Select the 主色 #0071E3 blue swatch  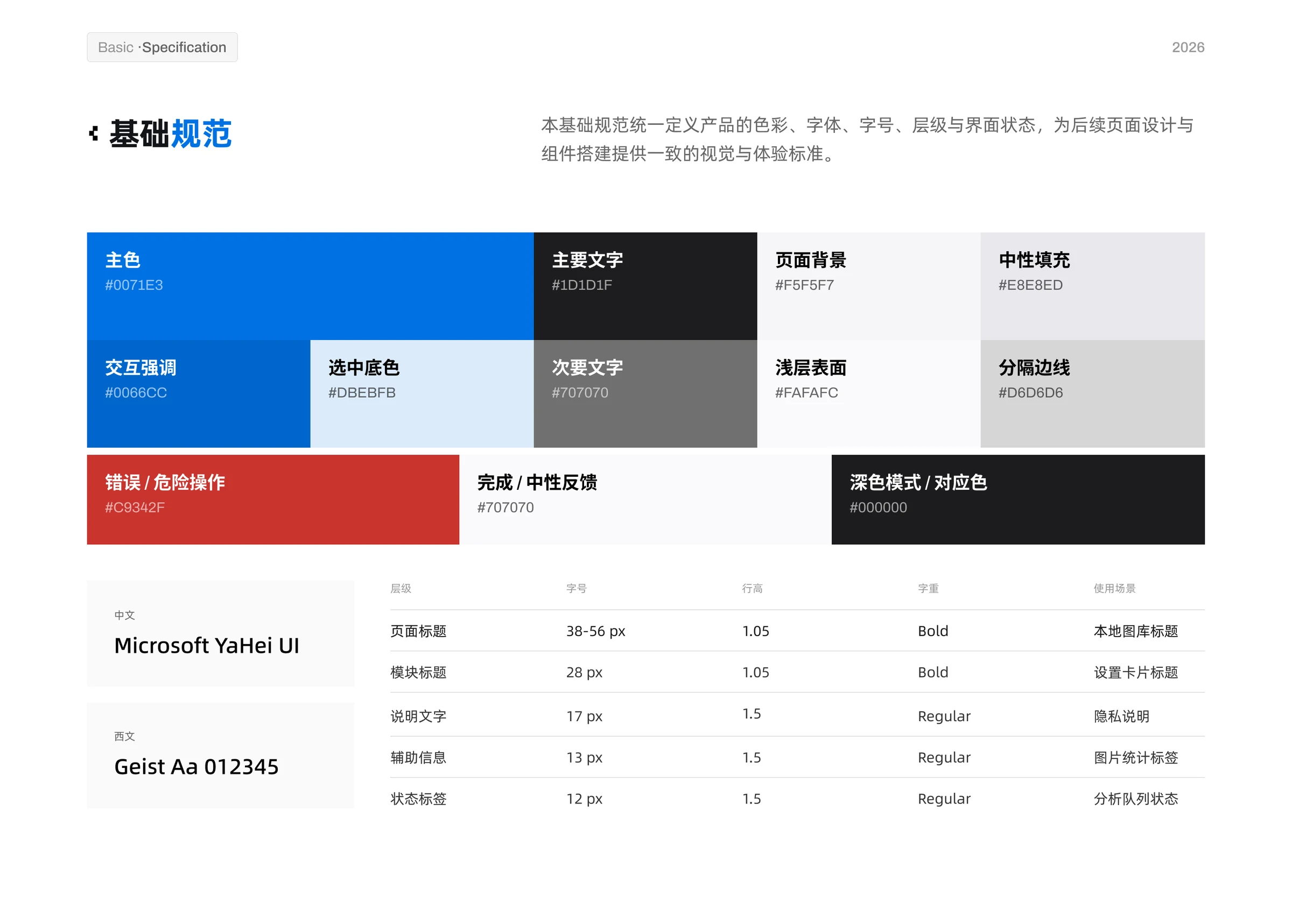tap(310, 286)
